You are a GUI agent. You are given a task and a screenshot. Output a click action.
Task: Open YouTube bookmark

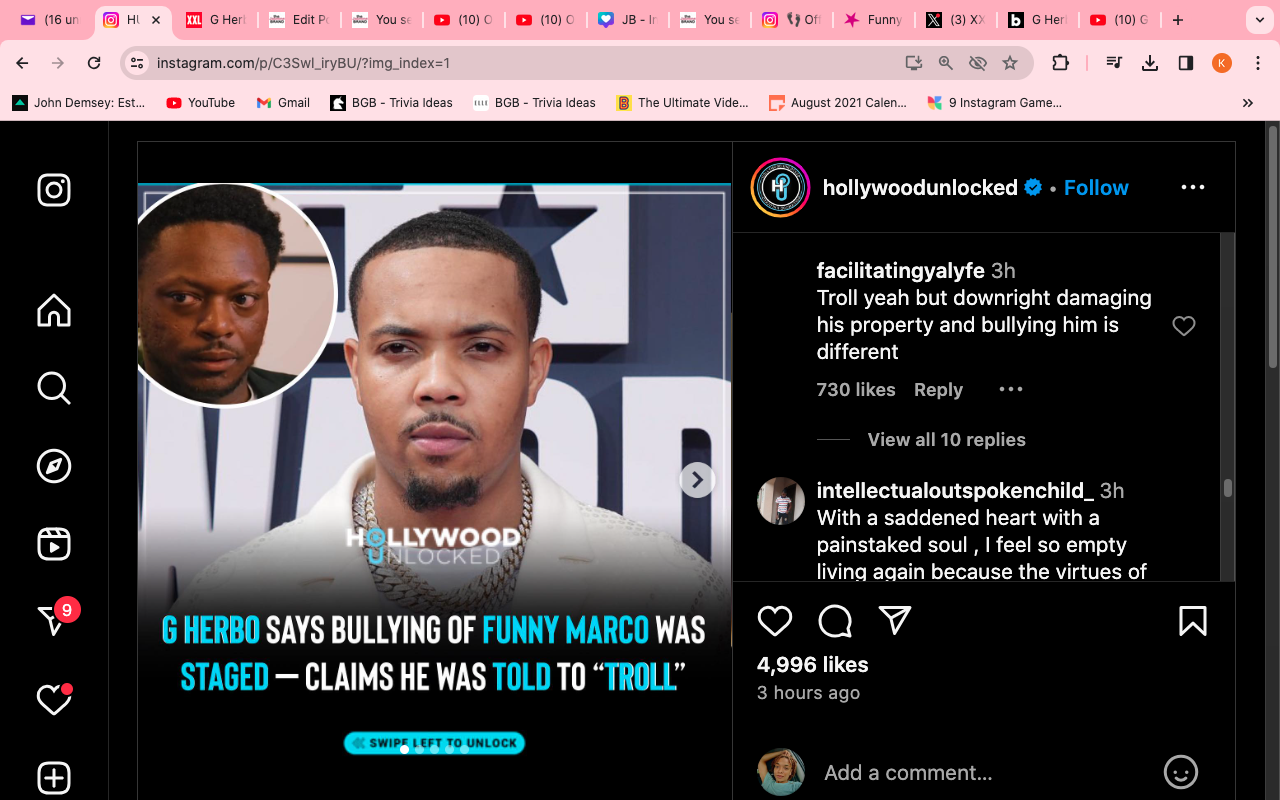200,103
